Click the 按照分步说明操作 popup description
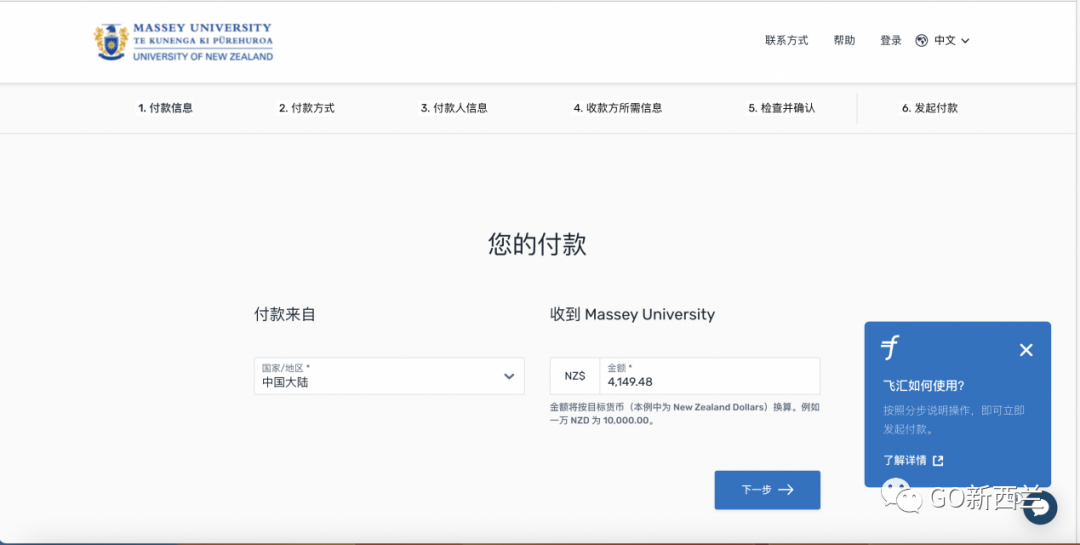 point(954,420)
